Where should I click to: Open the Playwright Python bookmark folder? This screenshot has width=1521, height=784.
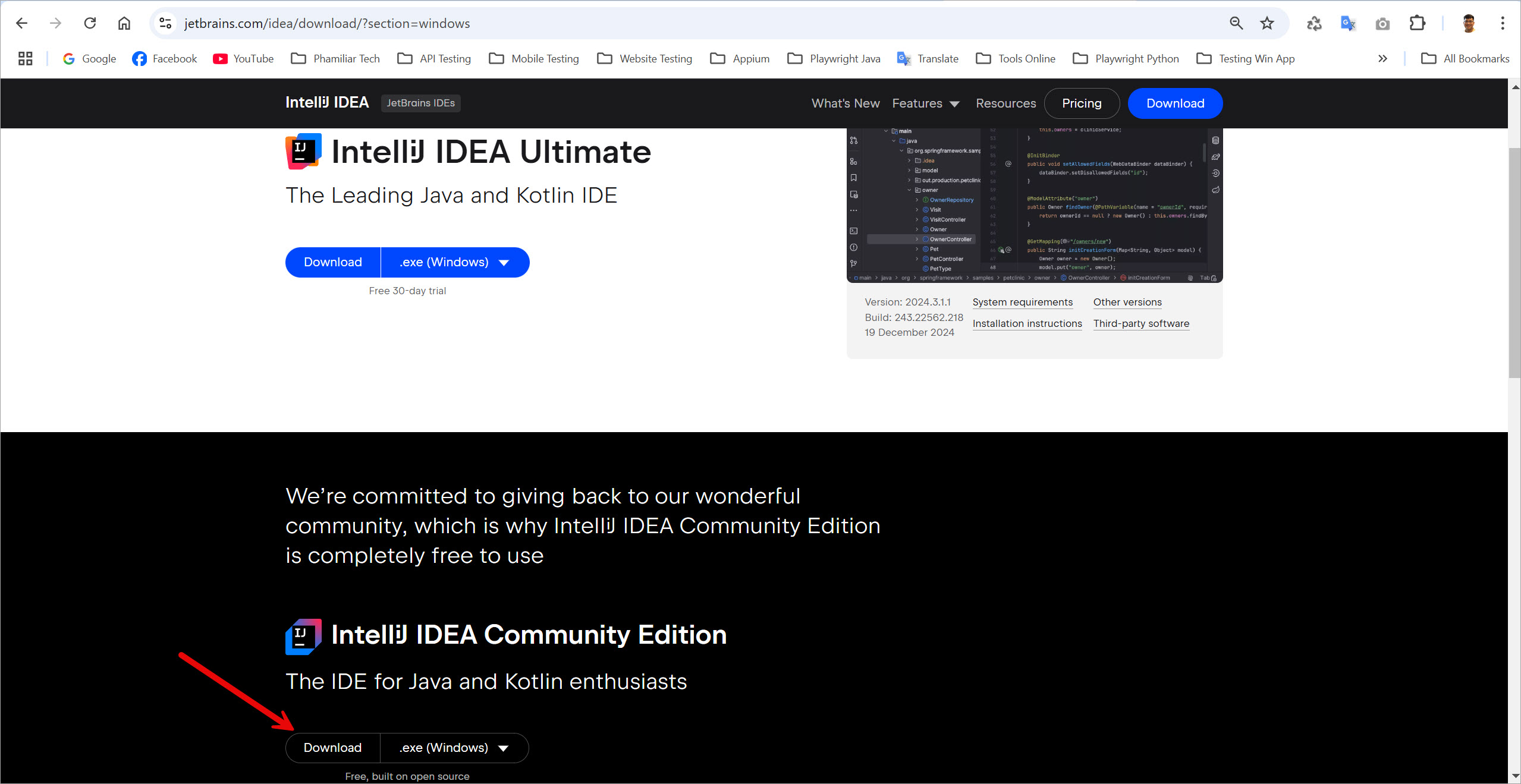coord(1126,58)
